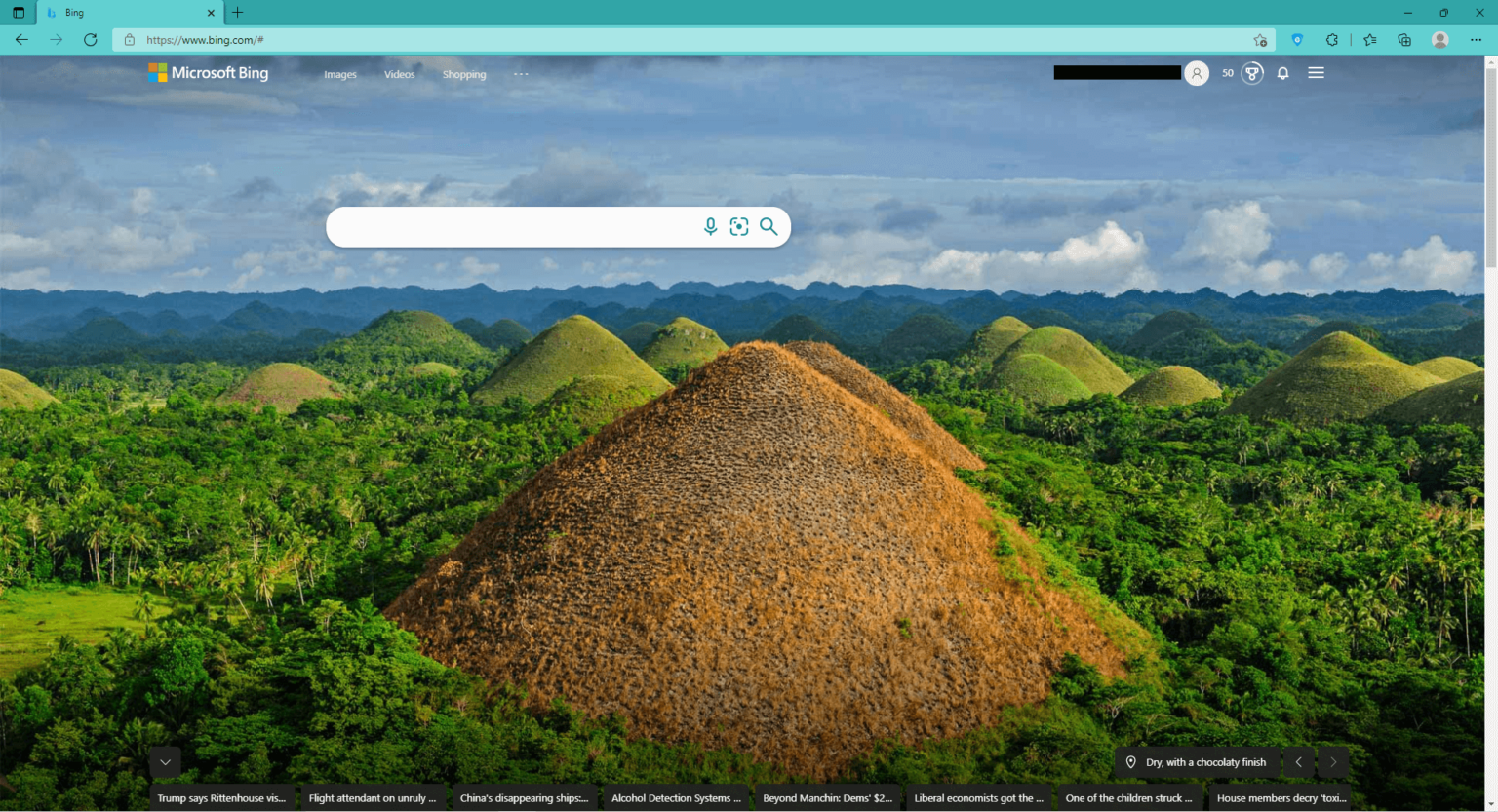Image resolution: width=1498 pixels, height=812 pixels.
Task: Show next background image arrow
Action: click(x=1333, y=762)
